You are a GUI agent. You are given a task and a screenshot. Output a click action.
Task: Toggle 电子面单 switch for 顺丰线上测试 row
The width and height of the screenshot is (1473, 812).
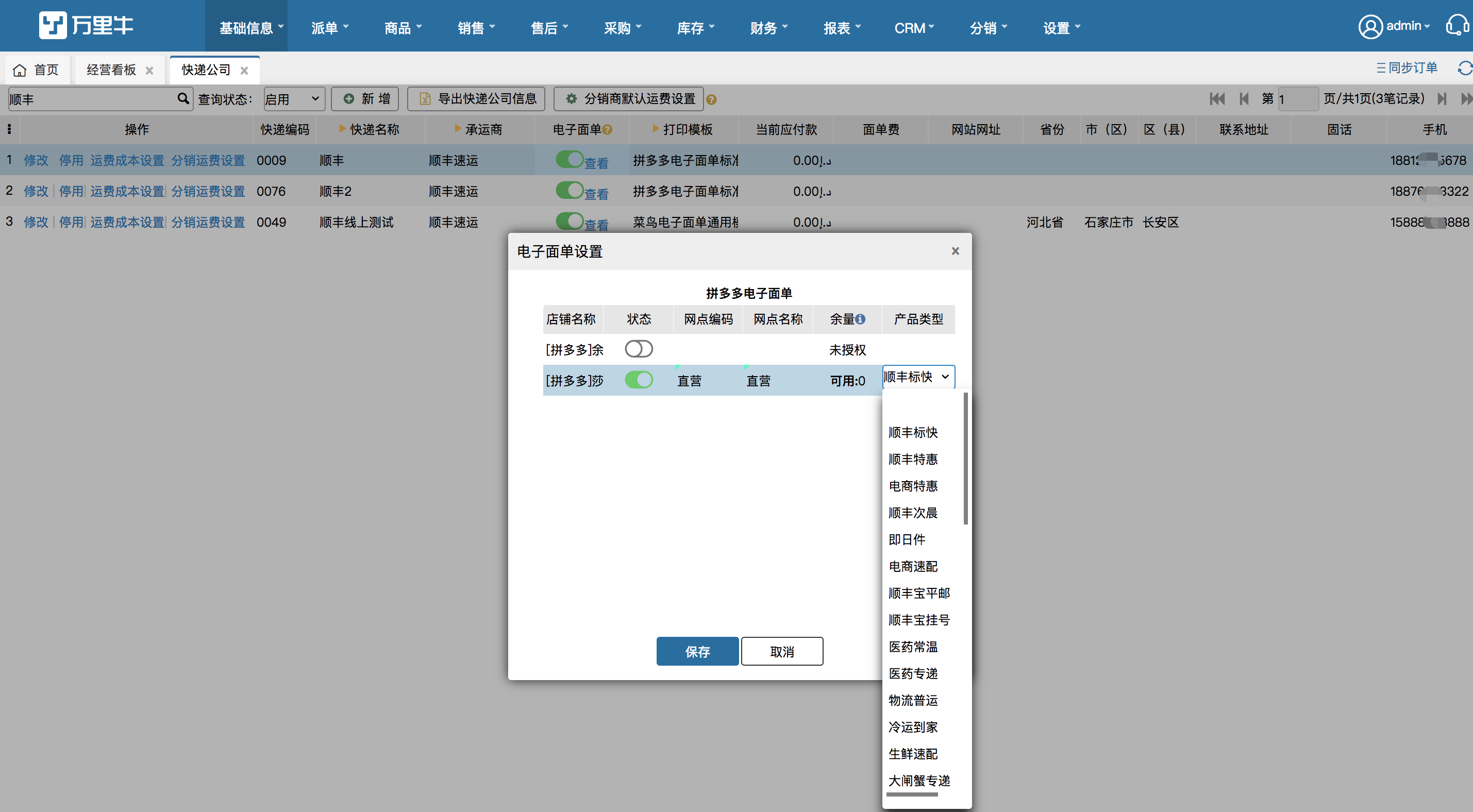coord(569,221)
